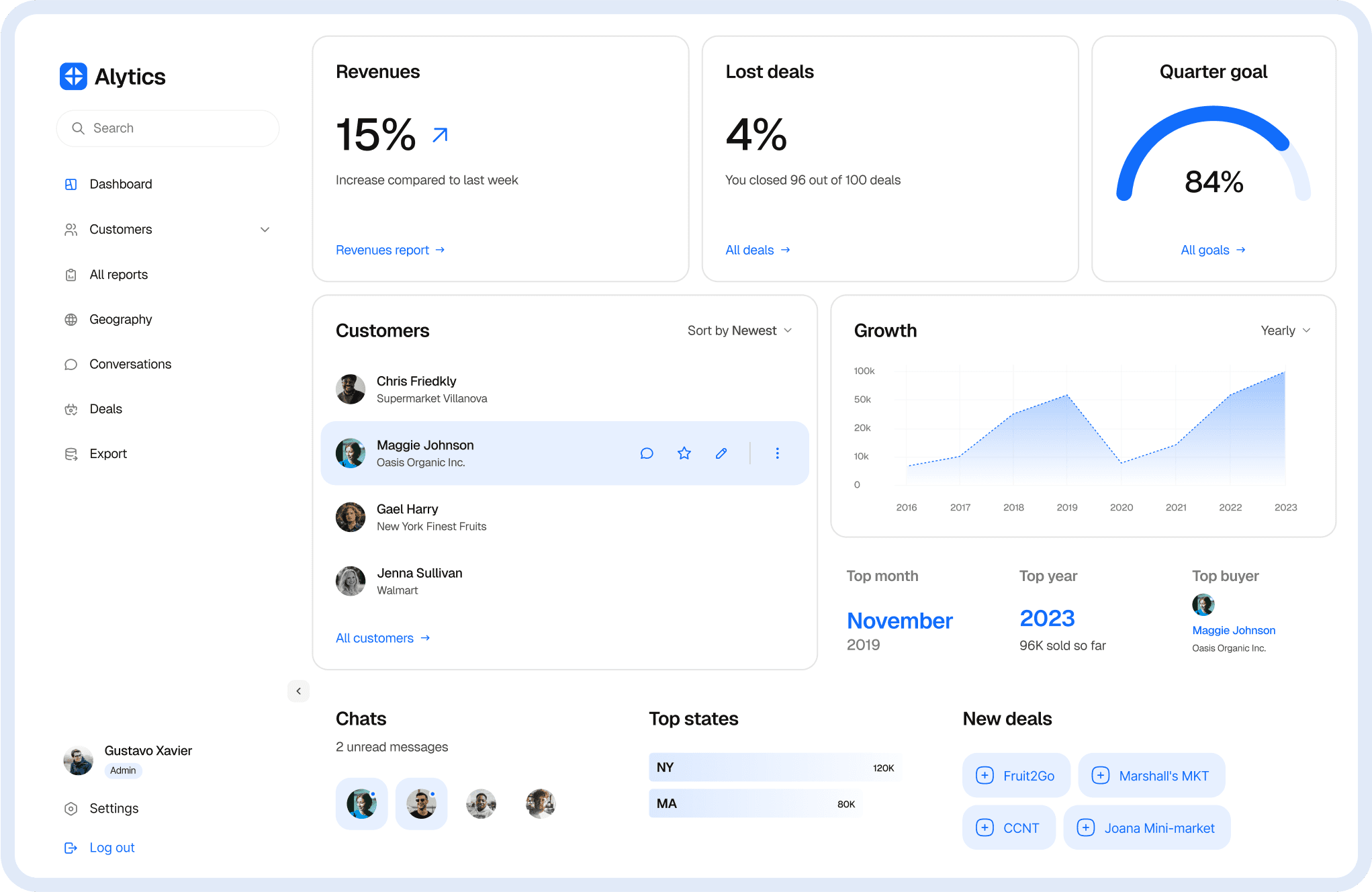Open the chat icon on Maggie Johnson's row
The width and height of the screenshot is (1372, 892).
coord(647,453)
